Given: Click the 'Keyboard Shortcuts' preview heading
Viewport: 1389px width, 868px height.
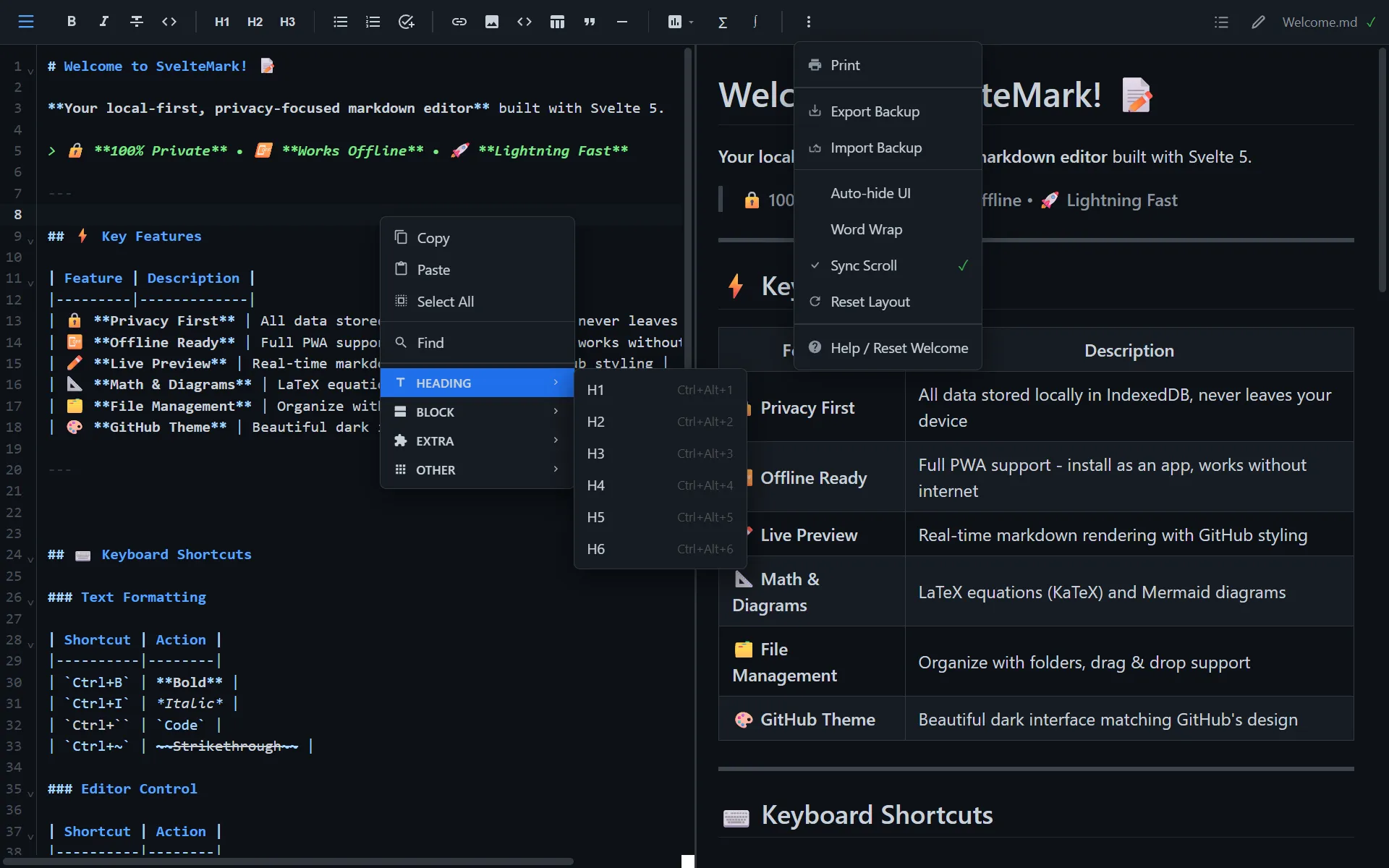Looking at the screenshot, I should [877, 815].
